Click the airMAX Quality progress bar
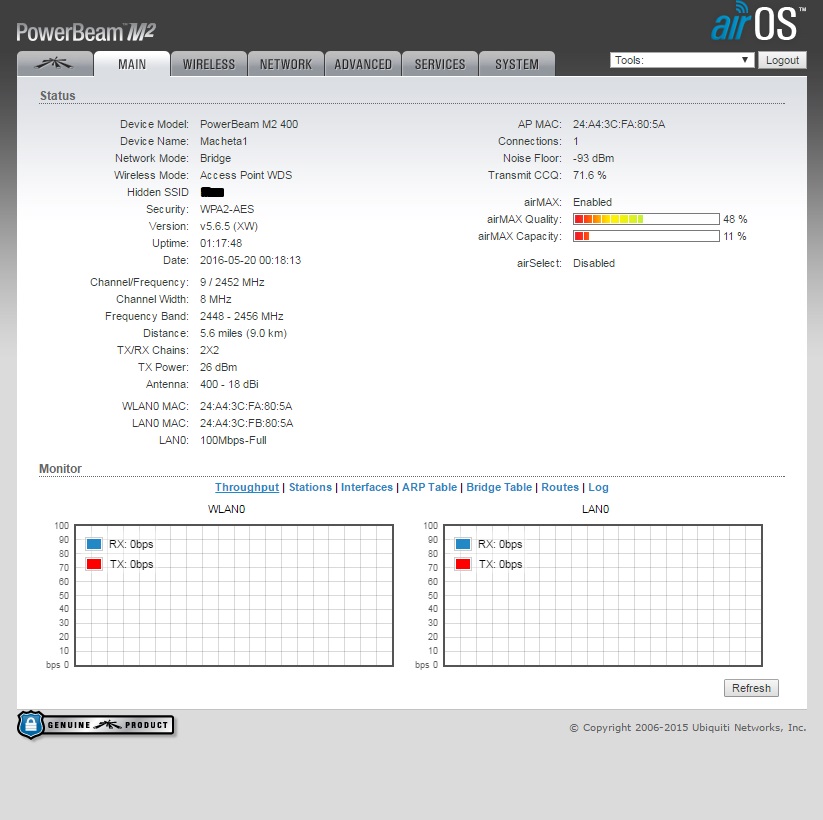The height and width of the screenshot is (820, 823). click(646, 219)
